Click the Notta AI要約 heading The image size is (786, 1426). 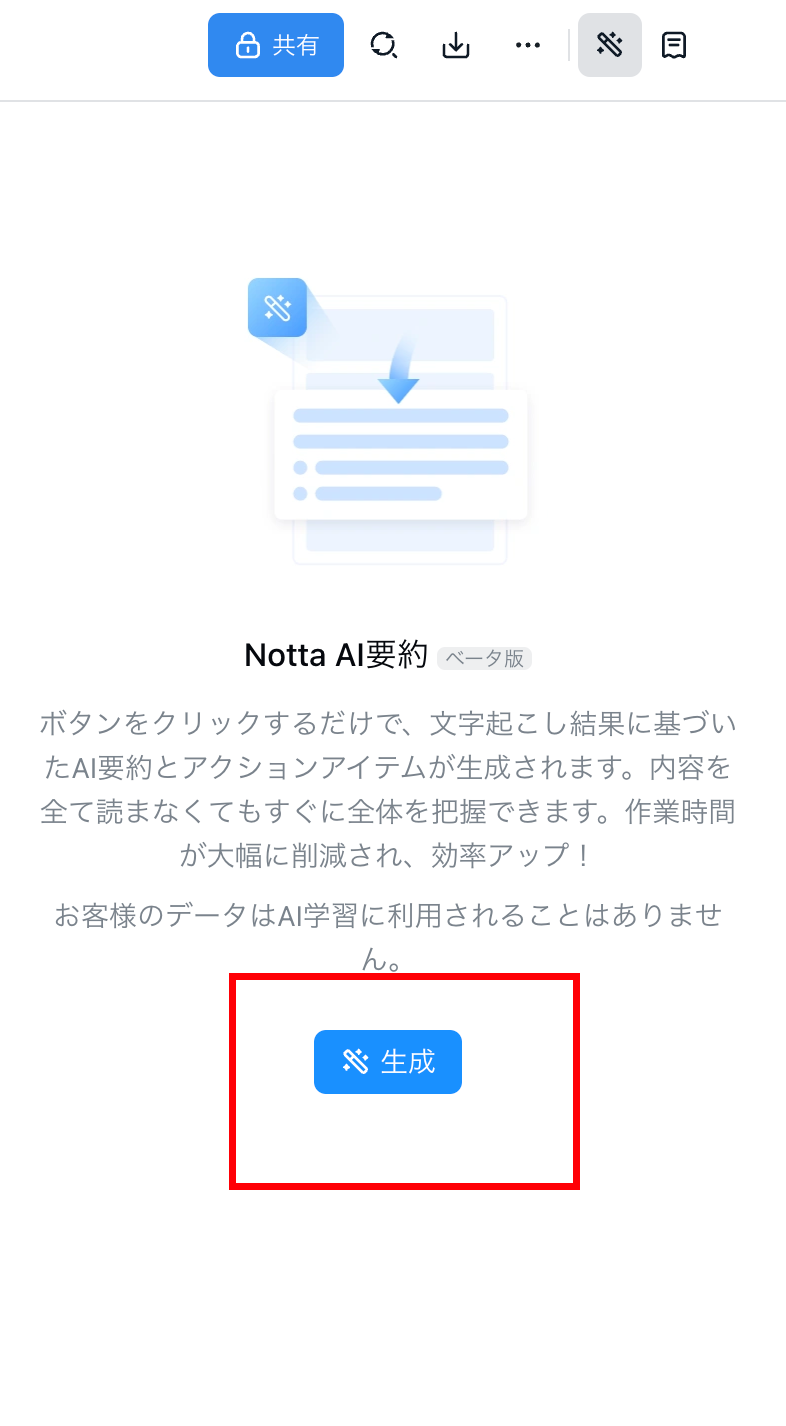(x=336, y=656)
